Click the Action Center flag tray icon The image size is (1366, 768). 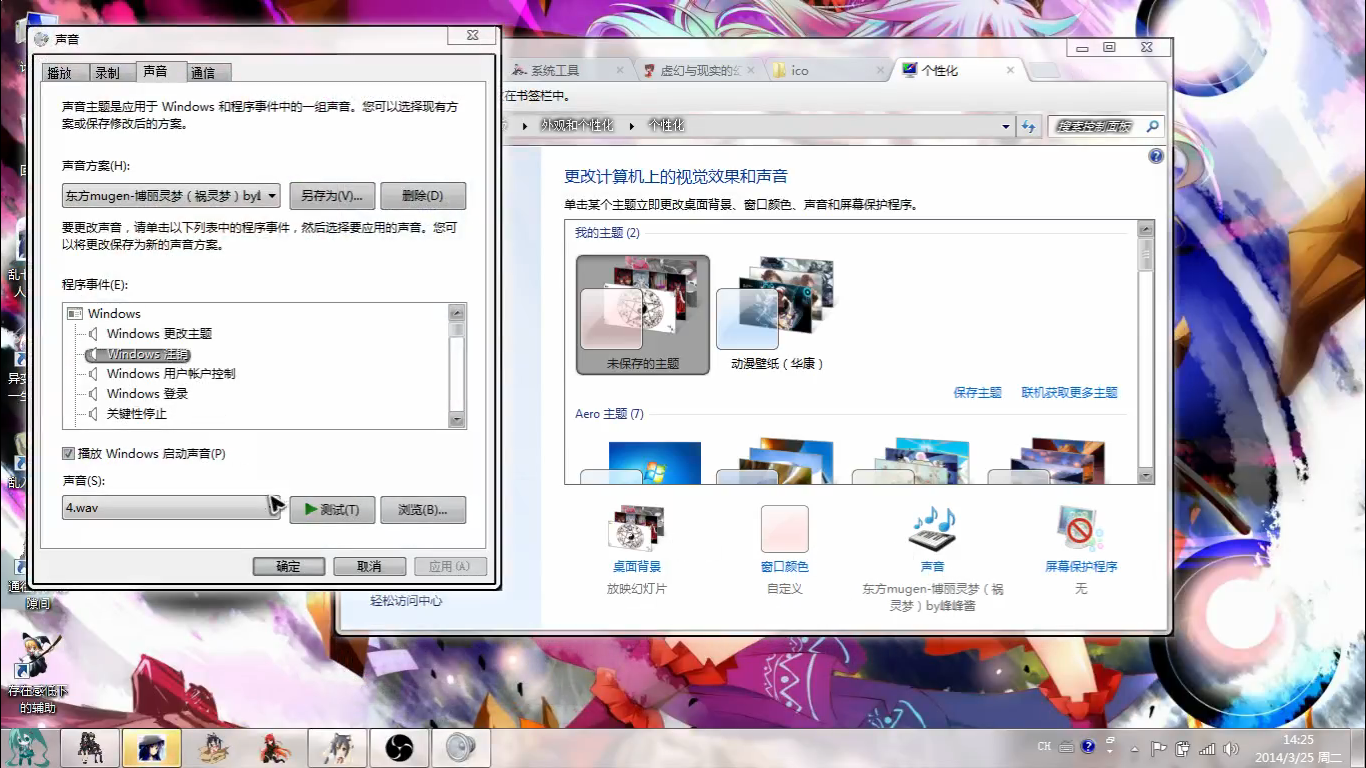tap(1159, 748)
